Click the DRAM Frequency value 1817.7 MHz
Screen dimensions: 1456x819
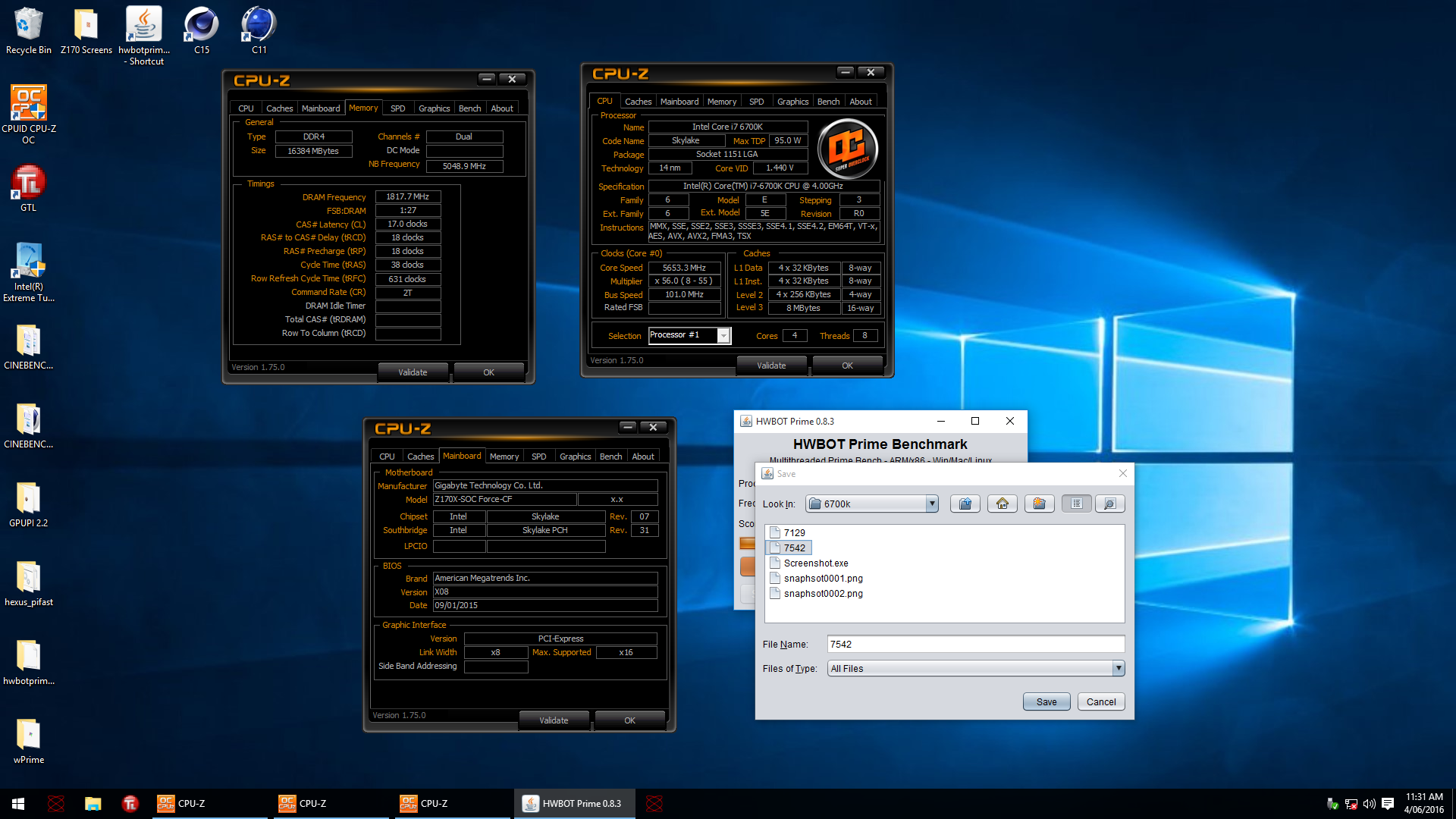[408, 196]
